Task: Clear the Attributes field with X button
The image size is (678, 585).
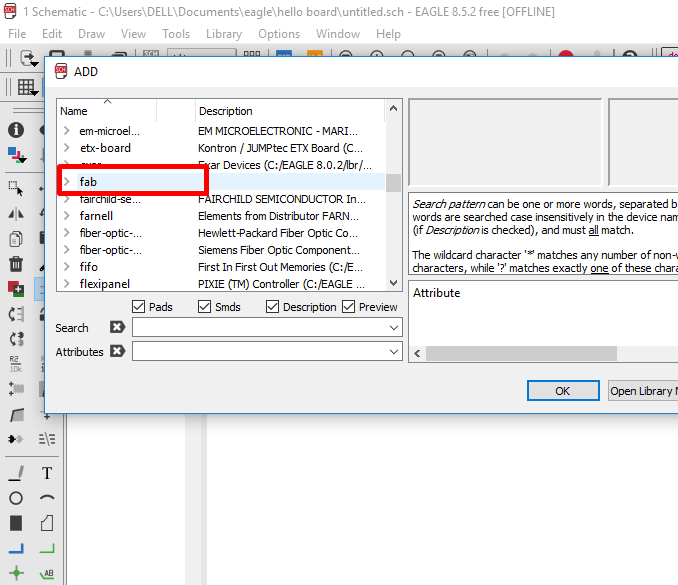Action: pos(117,351)
